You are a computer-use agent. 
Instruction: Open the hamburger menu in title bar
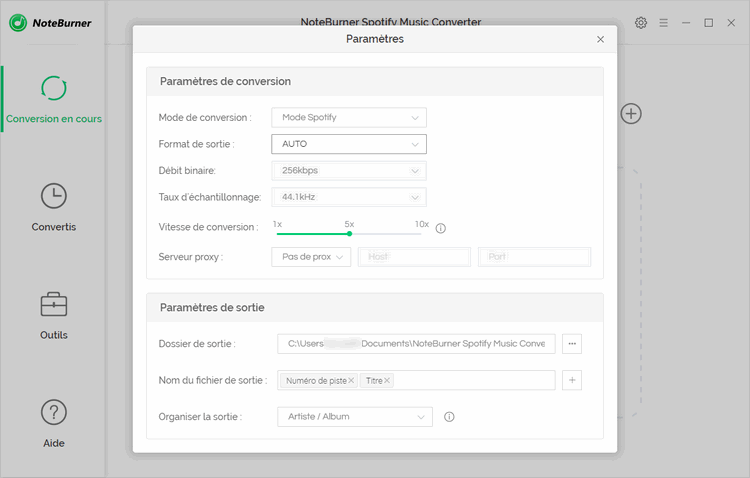(x=663, y=22)
